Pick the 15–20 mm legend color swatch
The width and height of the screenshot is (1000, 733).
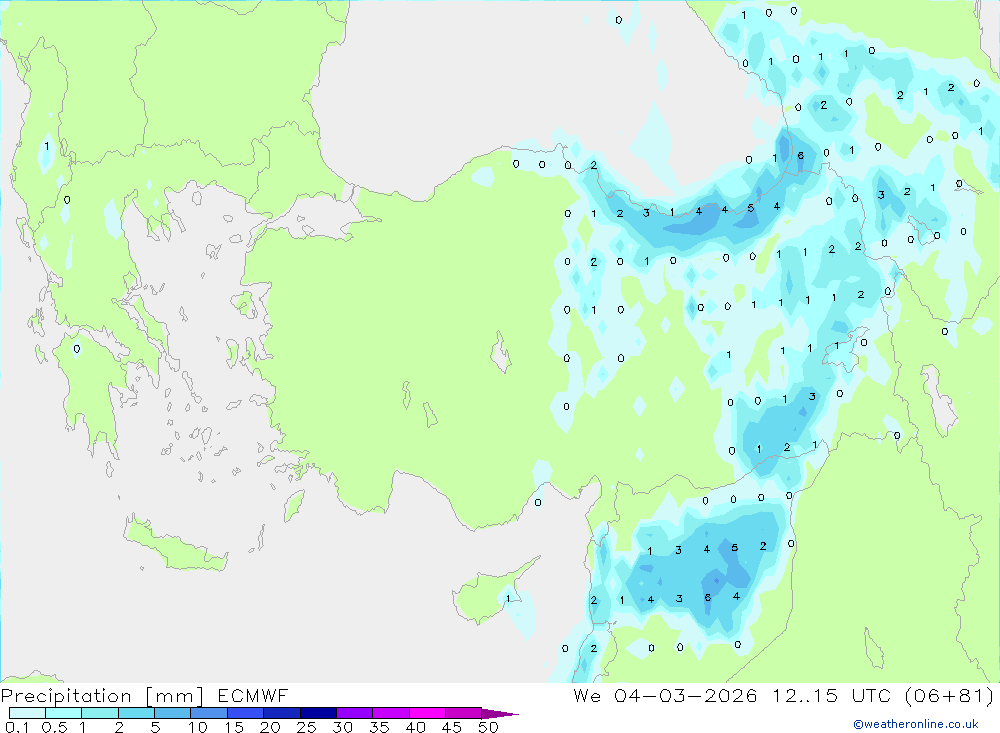(246, 713)
